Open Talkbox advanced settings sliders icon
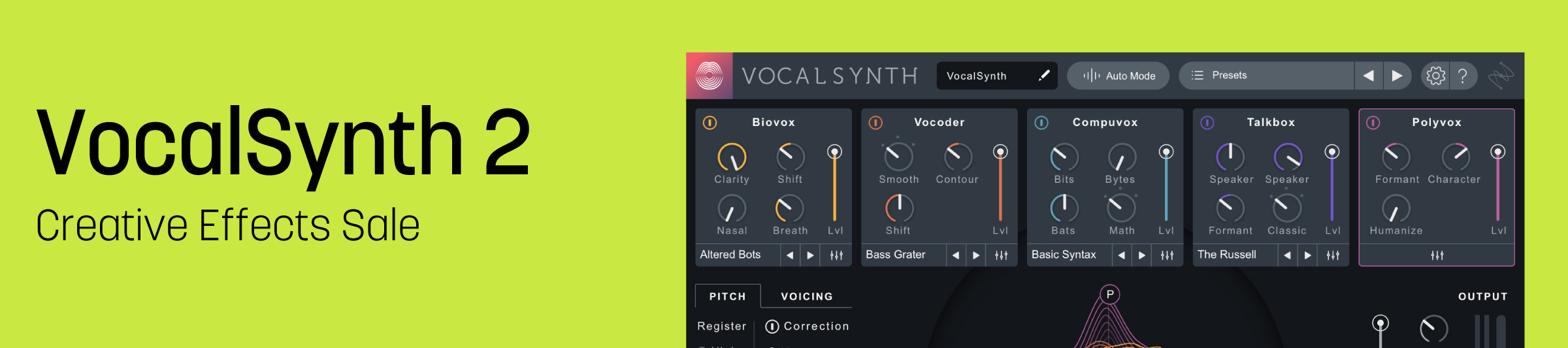1568x348 pixels. pyautogui.click(x=1333, y=255)
